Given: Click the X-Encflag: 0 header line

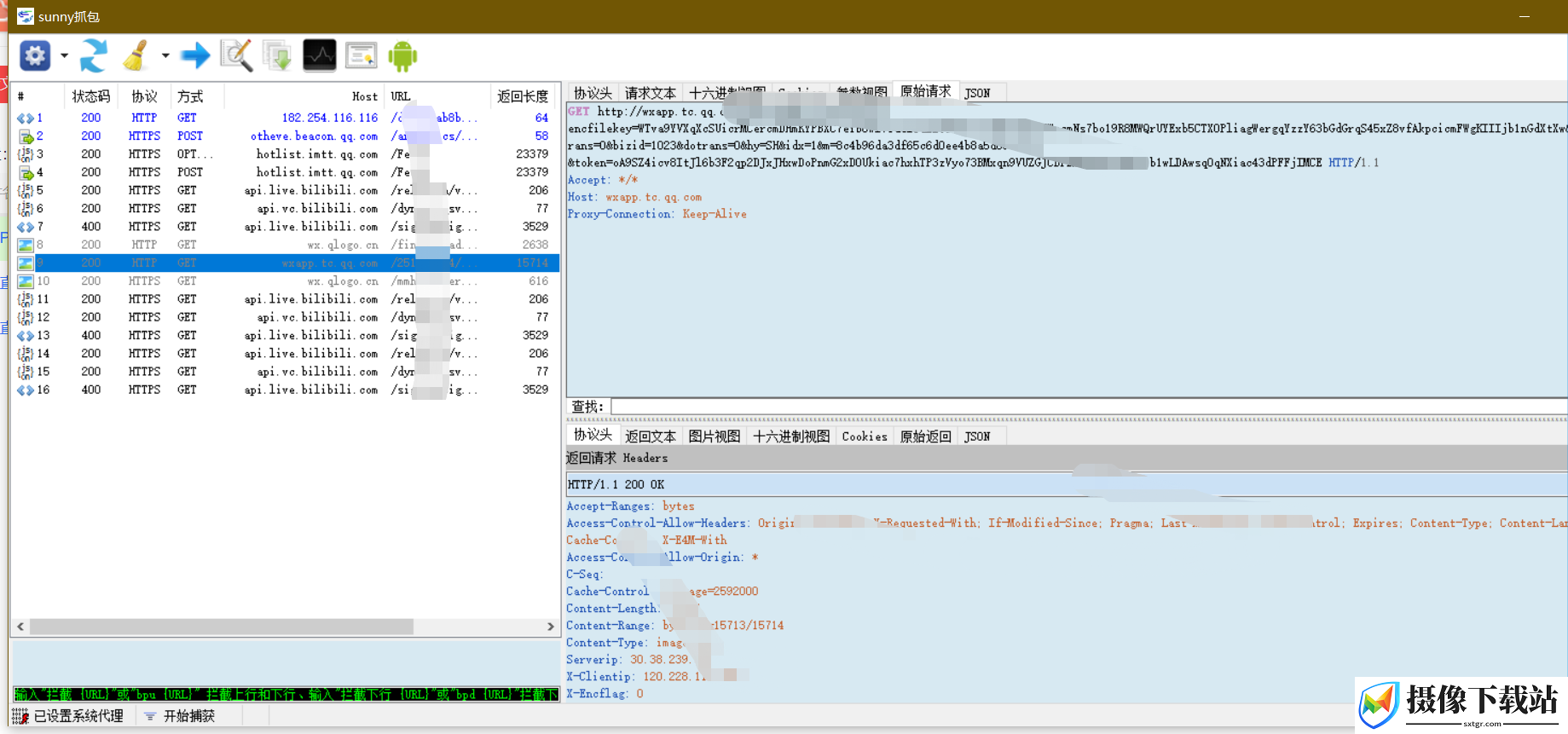Looking at the screenshot, I should click(605, 694).
